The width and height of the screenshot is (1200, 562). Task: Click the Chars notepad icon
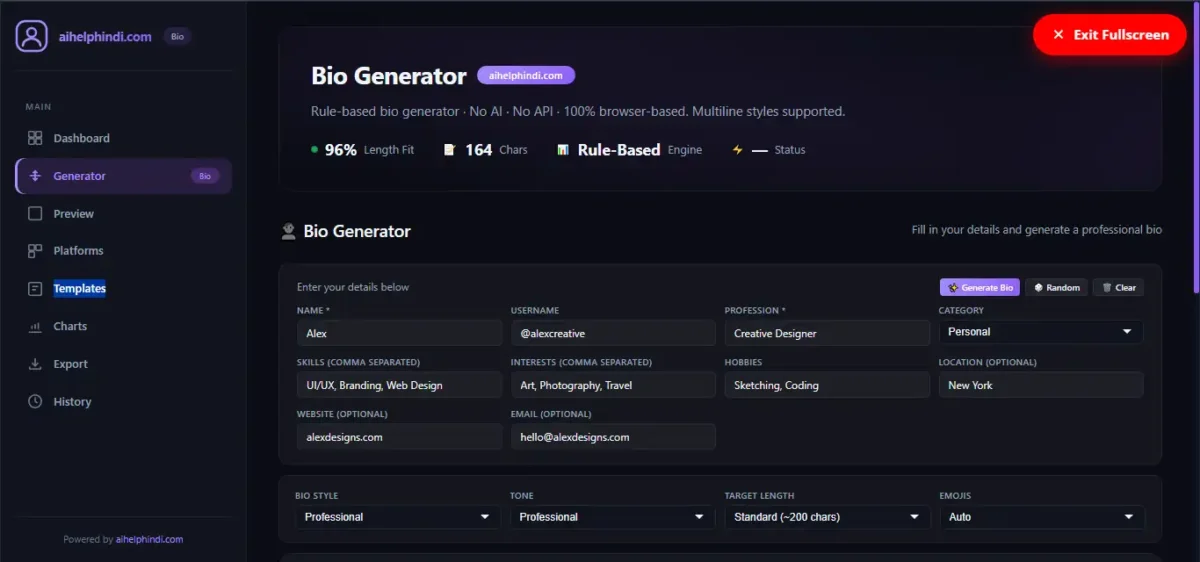pyautogui.click(x=450, y=150)
